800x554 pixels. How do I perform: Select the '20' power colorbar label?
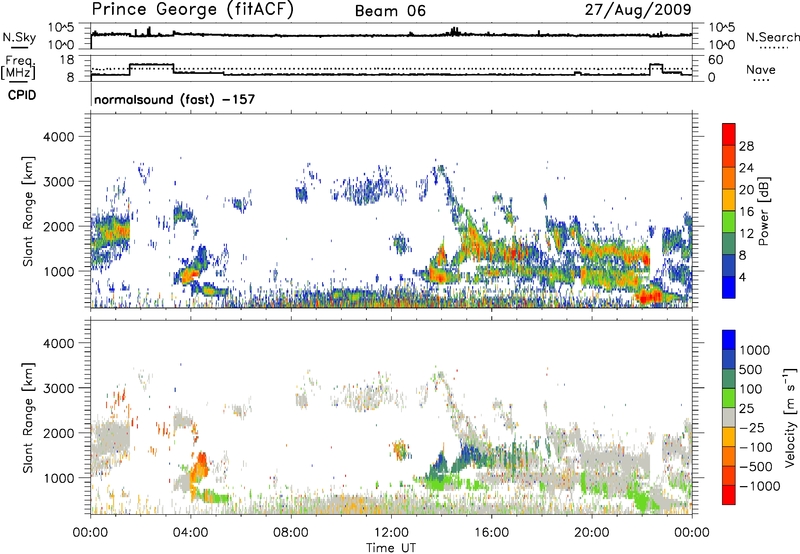coord(746,190)
